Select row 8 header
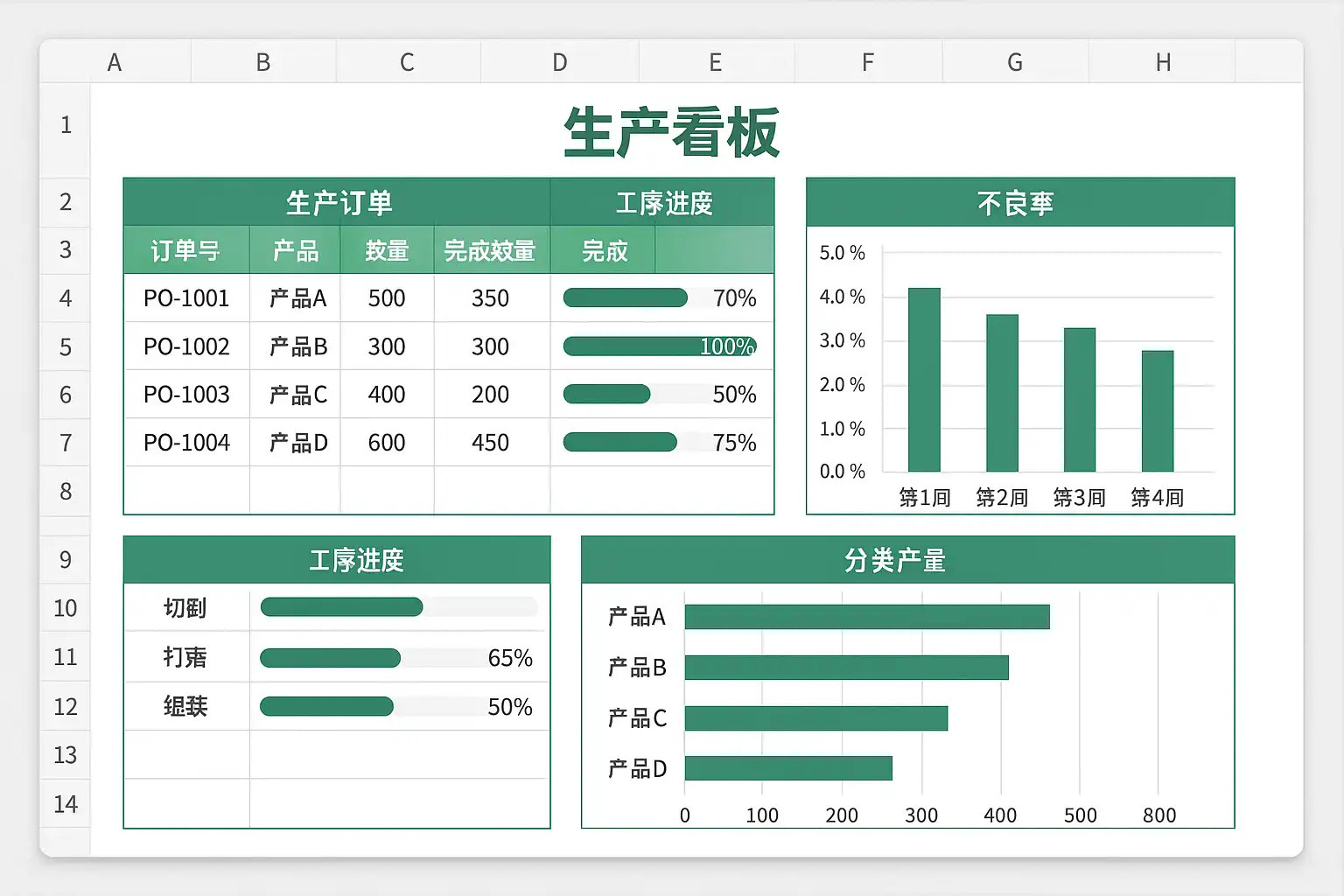Viewport: 1344px width, 896px height. 66,492
